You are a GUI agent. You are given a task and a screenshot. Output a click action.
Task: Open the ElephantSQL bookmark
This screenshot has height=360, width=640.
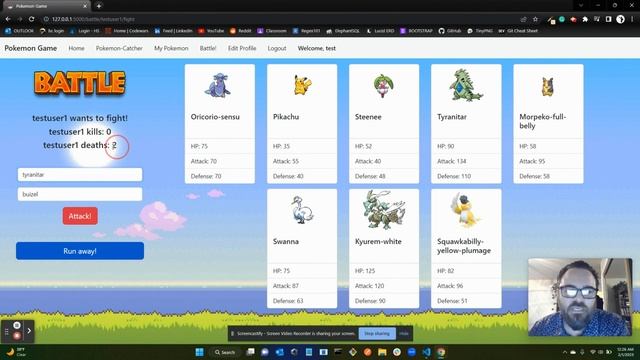coord(342,31)
